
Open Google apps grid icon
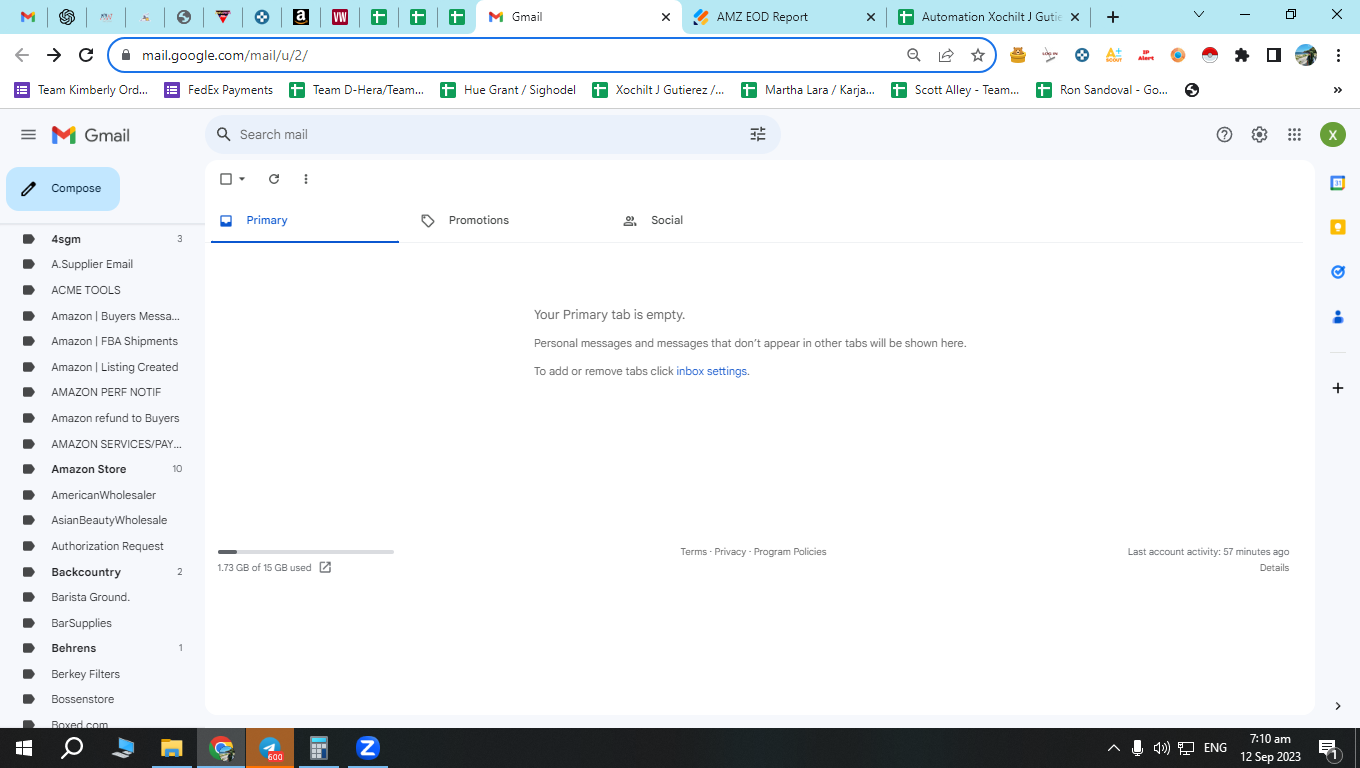[1294, 135]
